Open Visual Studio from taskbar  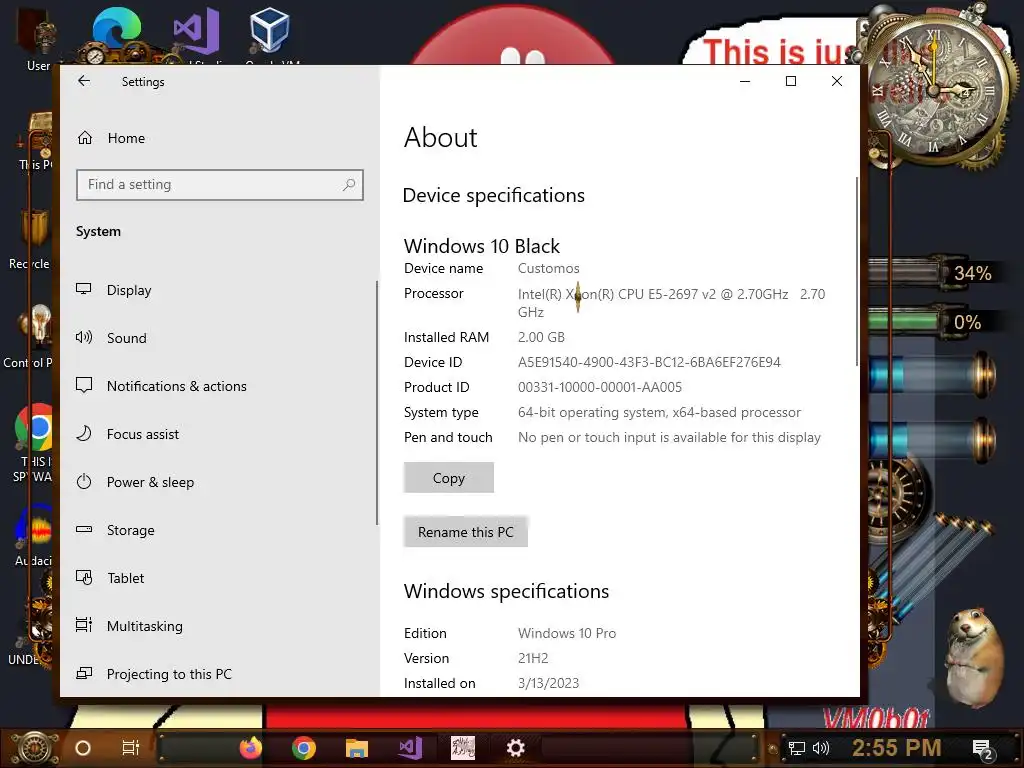point(410,748)
